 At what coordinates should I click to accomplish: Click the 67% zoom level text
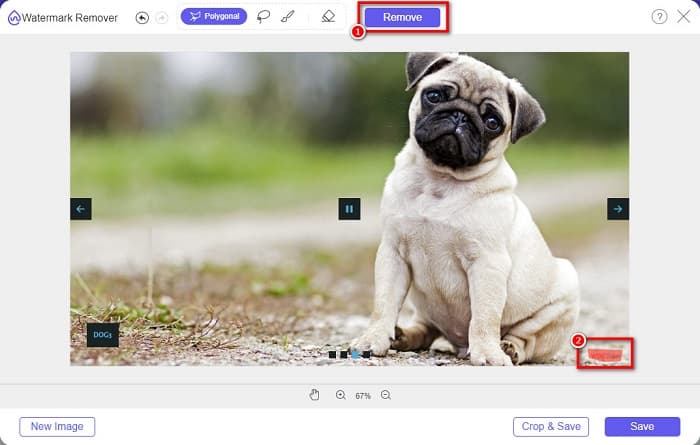363,396
